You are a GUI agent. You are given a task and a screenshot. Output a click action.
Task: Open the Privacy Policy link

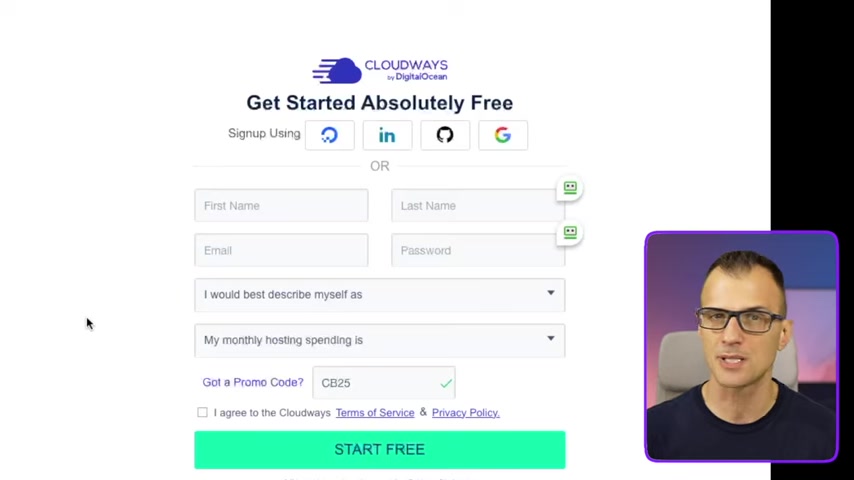[466, 413]
